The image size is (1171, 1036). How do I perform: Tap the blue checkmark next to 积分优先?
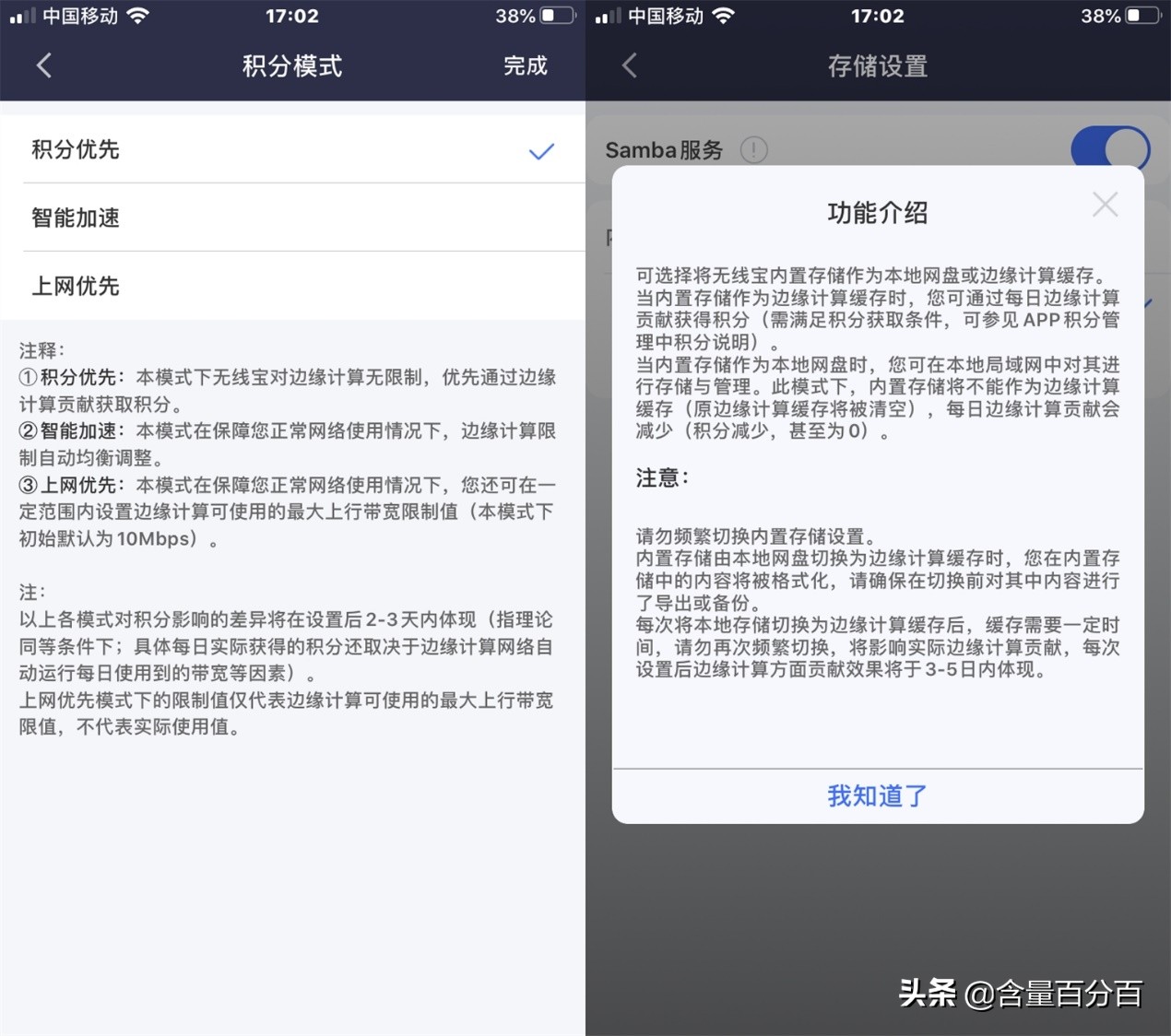540,151
